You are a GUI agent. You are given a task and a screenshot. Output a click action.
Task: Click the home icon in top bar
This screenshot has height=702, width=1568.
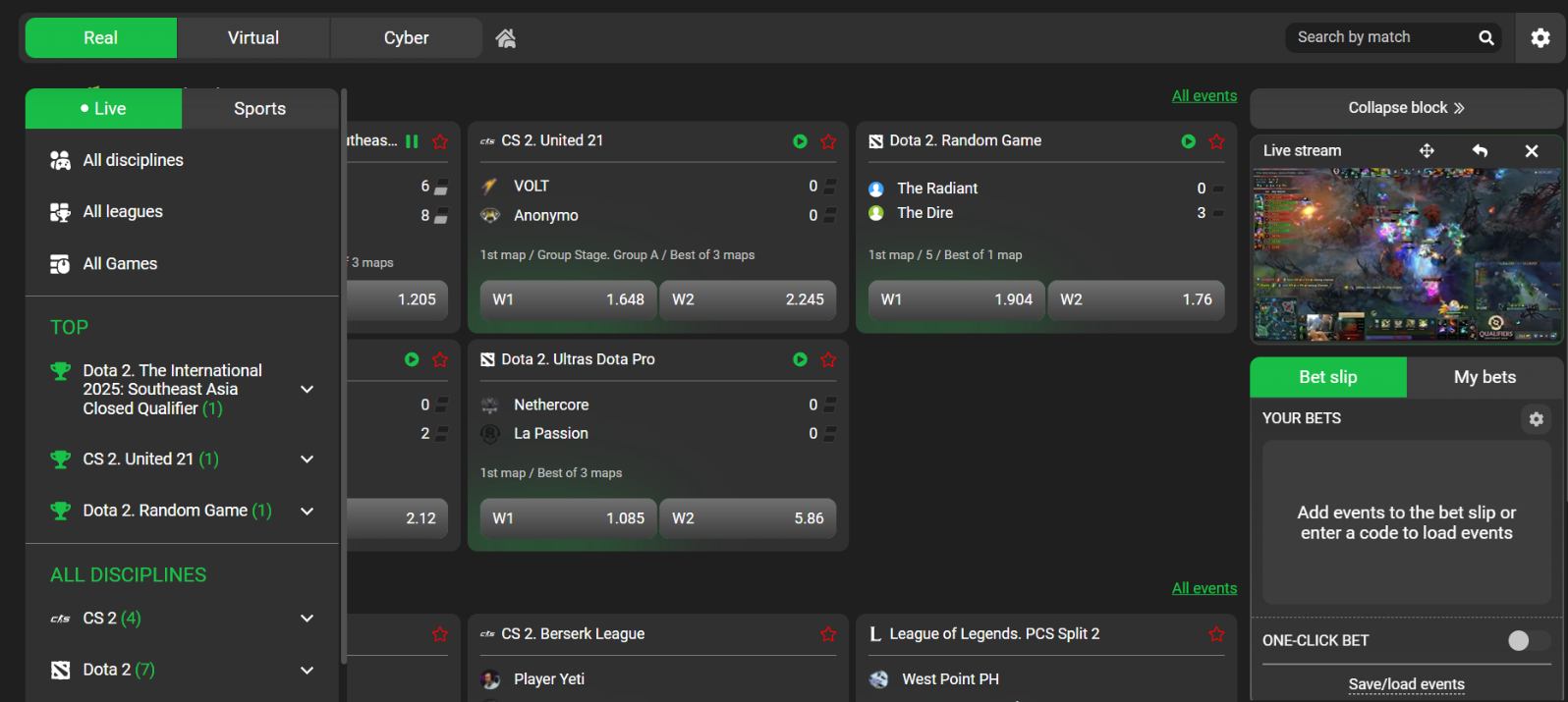pos(506,38)
